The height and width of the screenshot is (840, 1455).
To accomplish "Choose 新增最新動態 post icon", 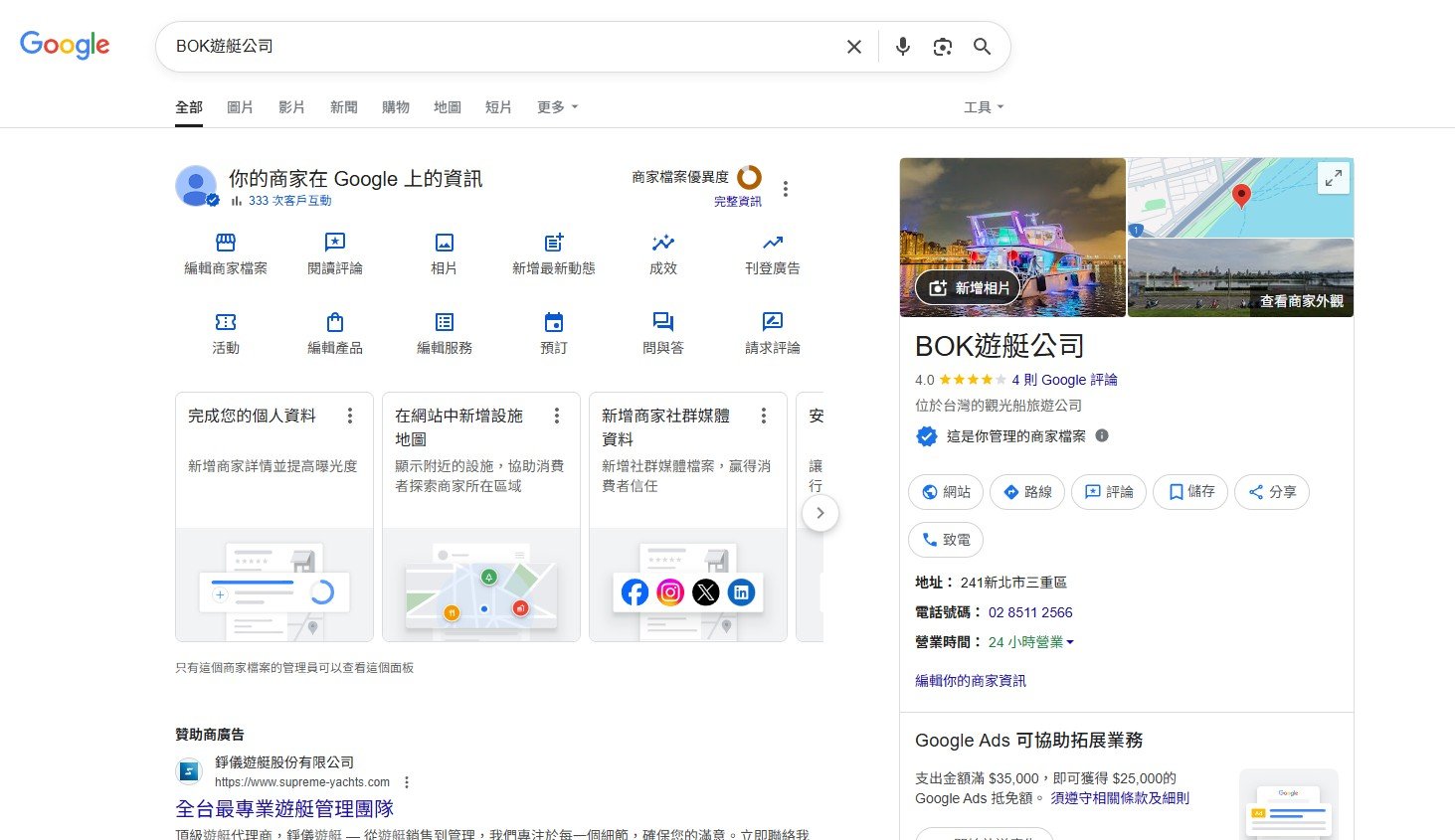I will click(554, 243).
